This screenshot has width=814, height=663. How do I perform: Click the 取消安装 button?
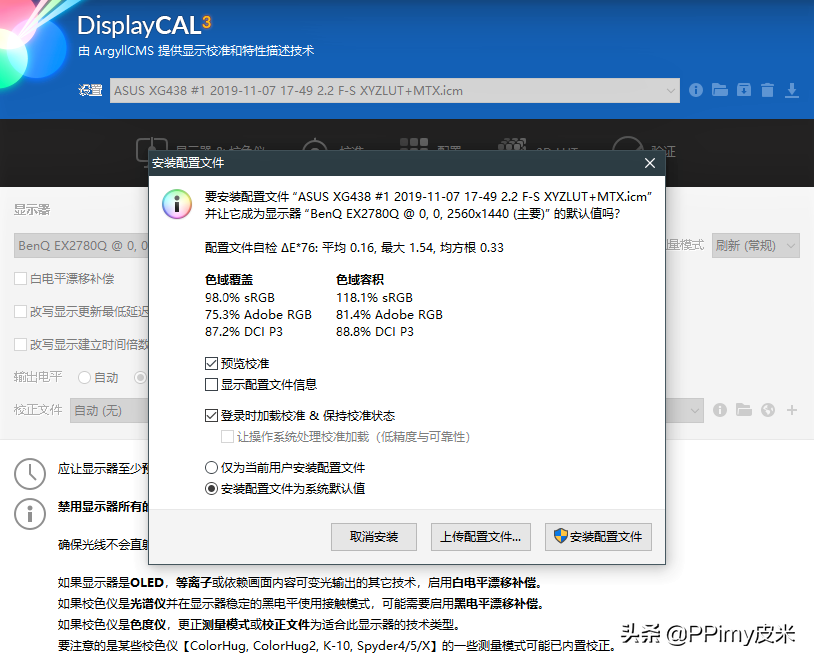coord(374,537)
